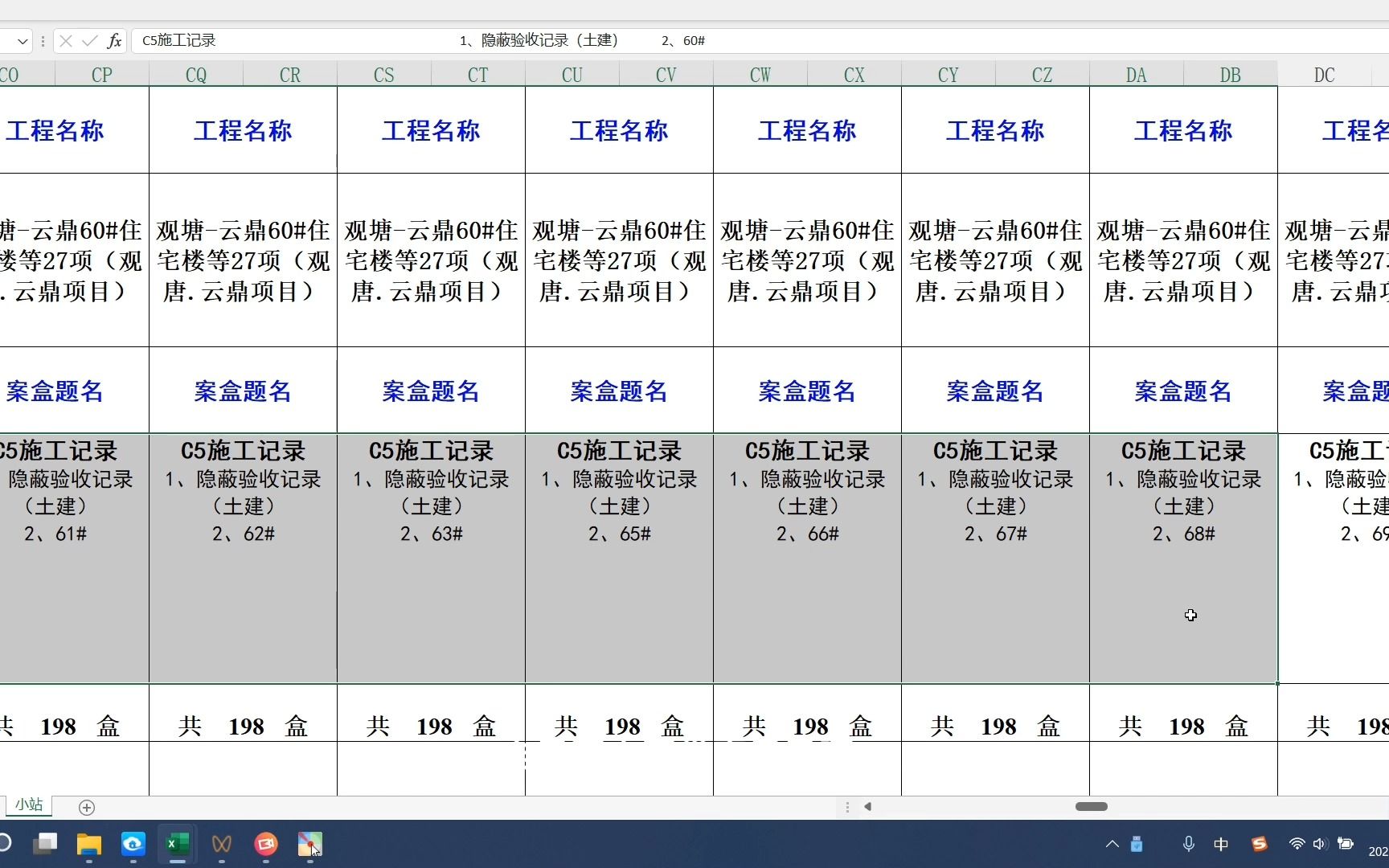The image size is (1389, 868).
Task: Select the 工程名称 cell in column DA
Action: [x=1183, y=130]
